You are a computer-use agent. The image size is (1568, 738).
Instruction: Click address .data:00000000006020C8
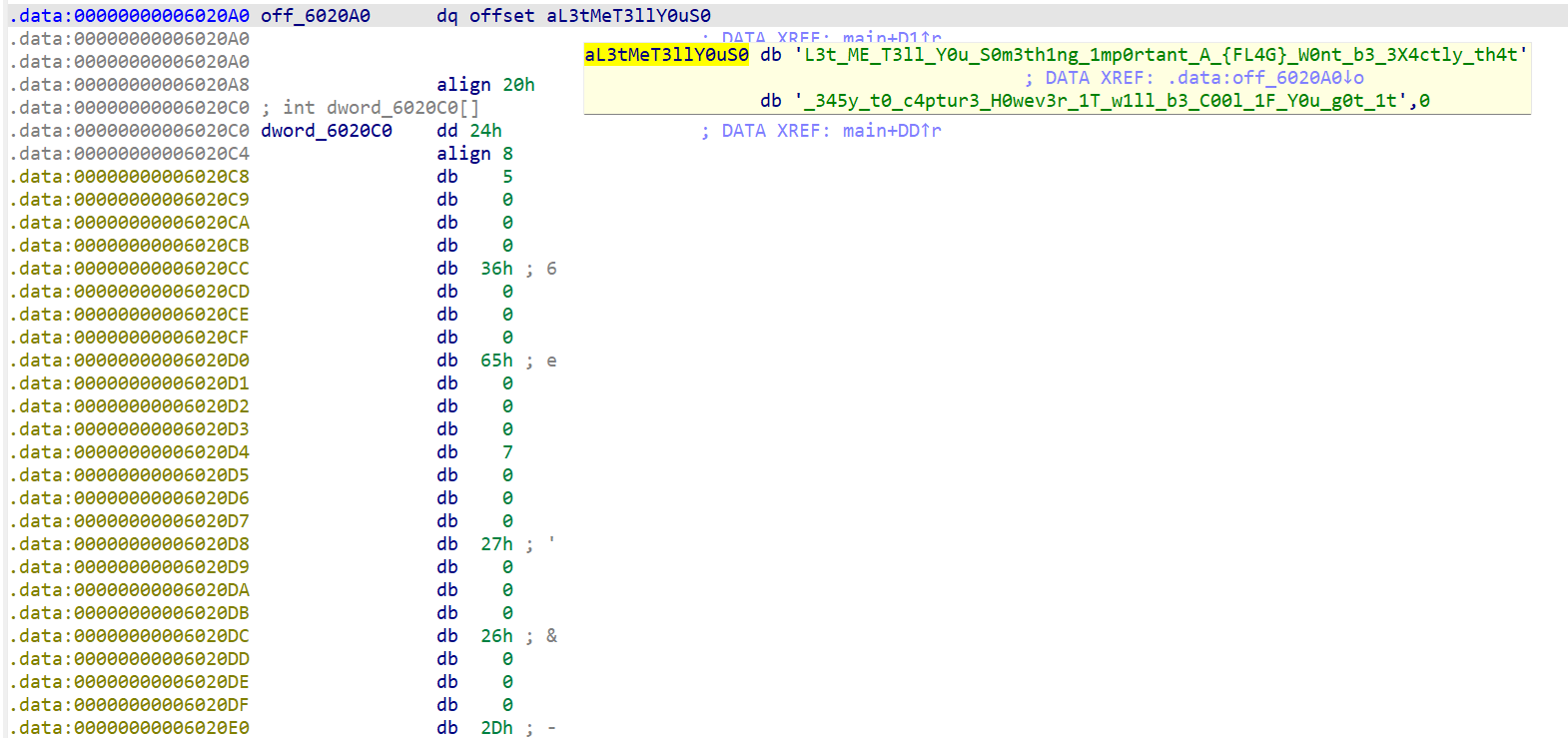(x=130, y=177)
